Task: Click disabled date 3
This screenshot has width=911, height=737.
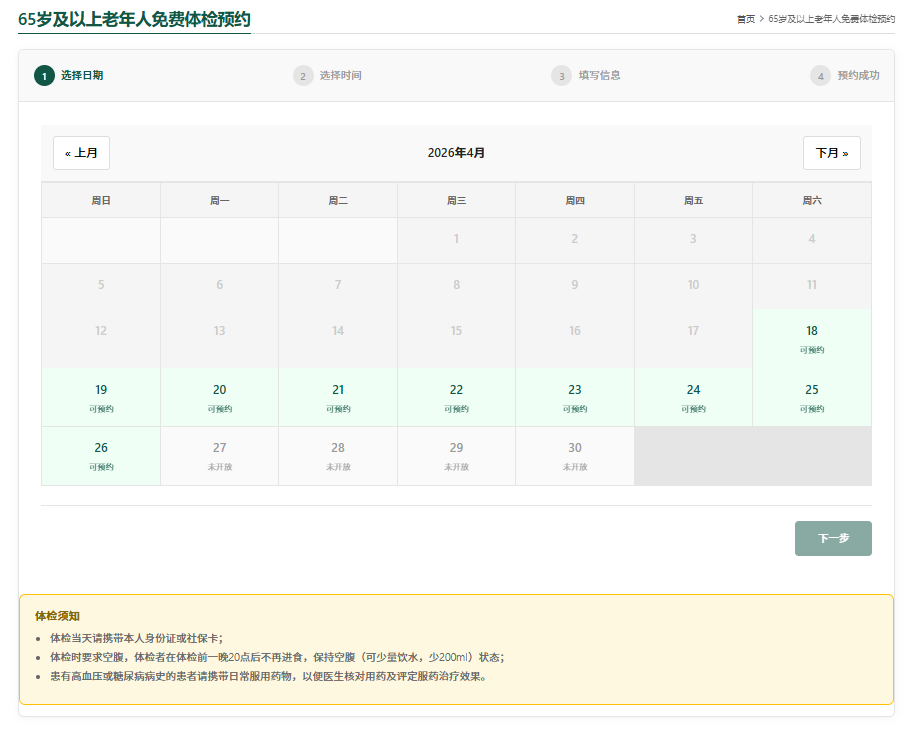Action: click(x=693, y=240)
